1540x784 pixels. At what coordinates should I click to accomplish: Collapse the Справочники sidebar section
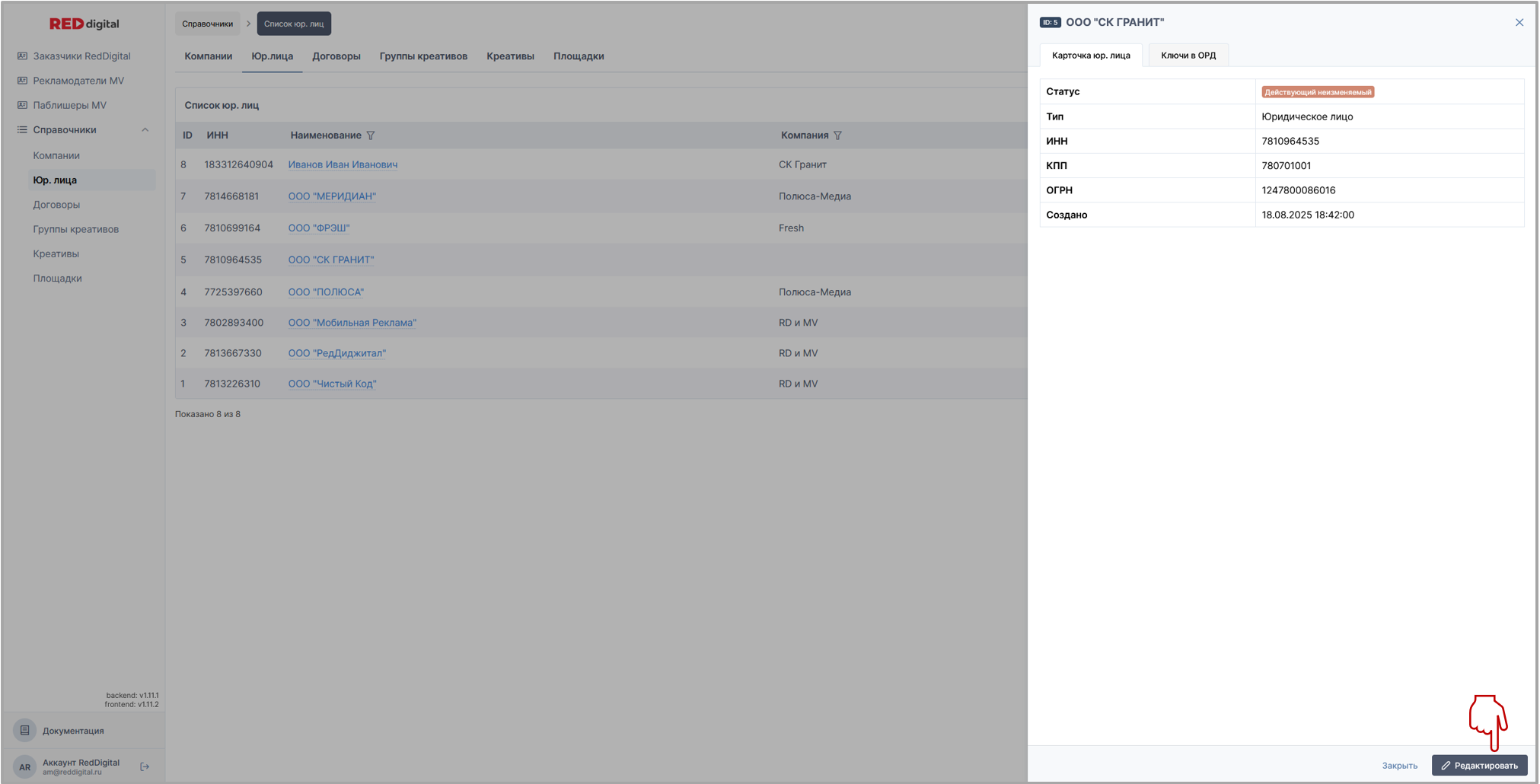[x=145, y=130]
